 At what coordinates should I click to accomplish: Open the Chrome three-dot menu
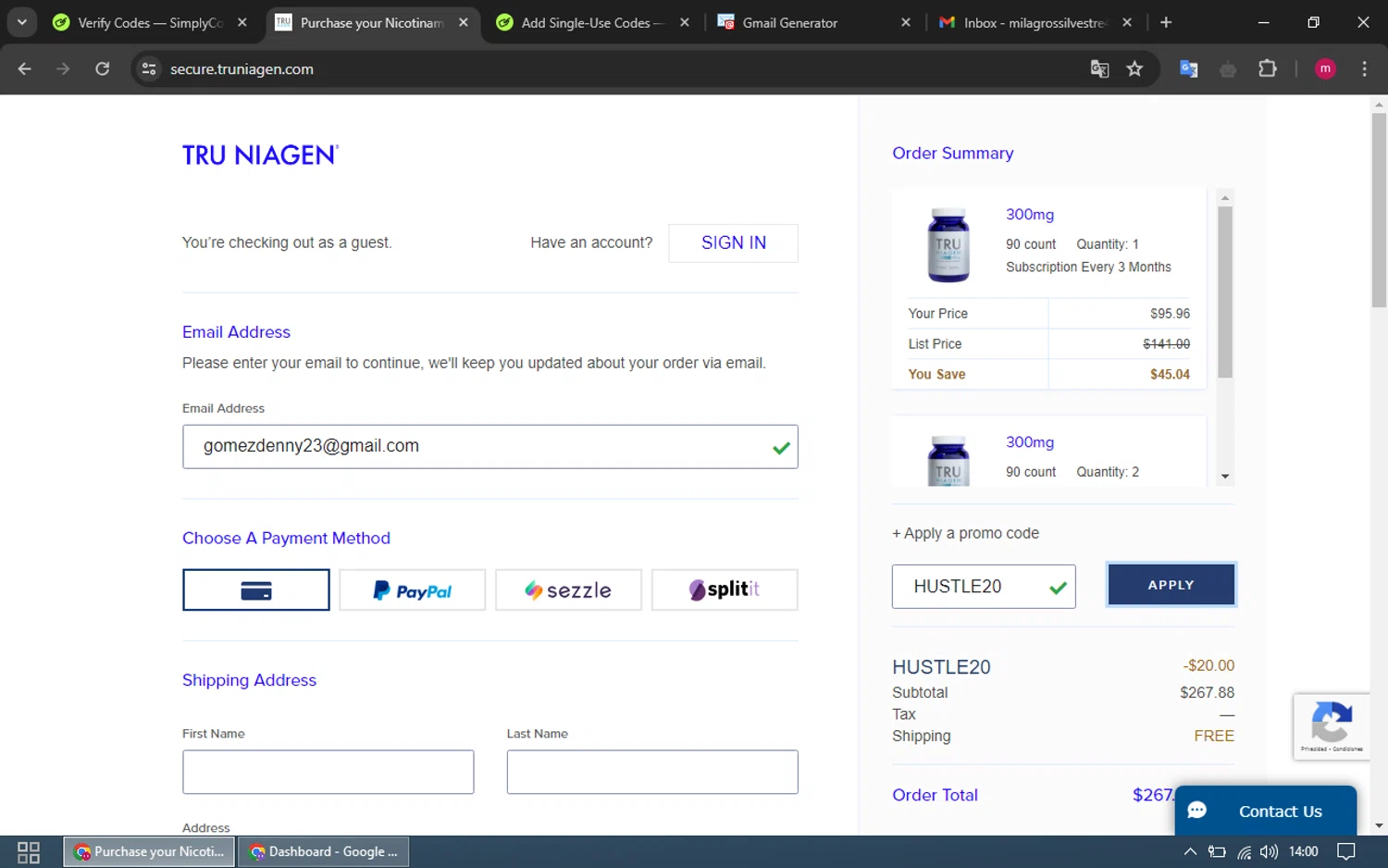pos(1364,68)
